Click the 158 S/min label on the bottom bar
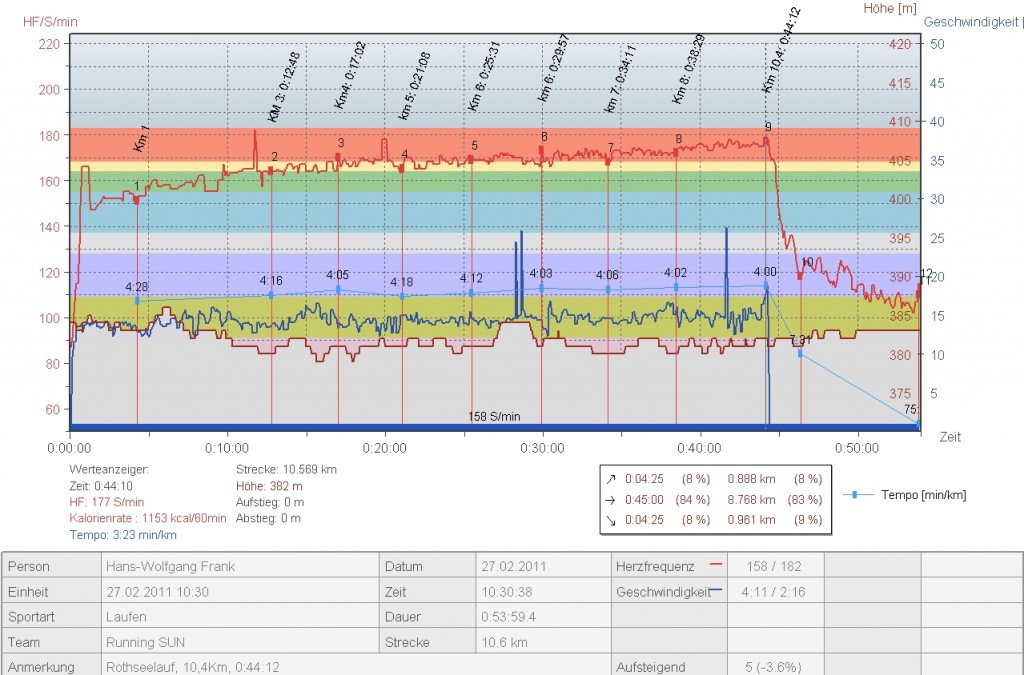1024x675 pixels. (x=494, y=416)
